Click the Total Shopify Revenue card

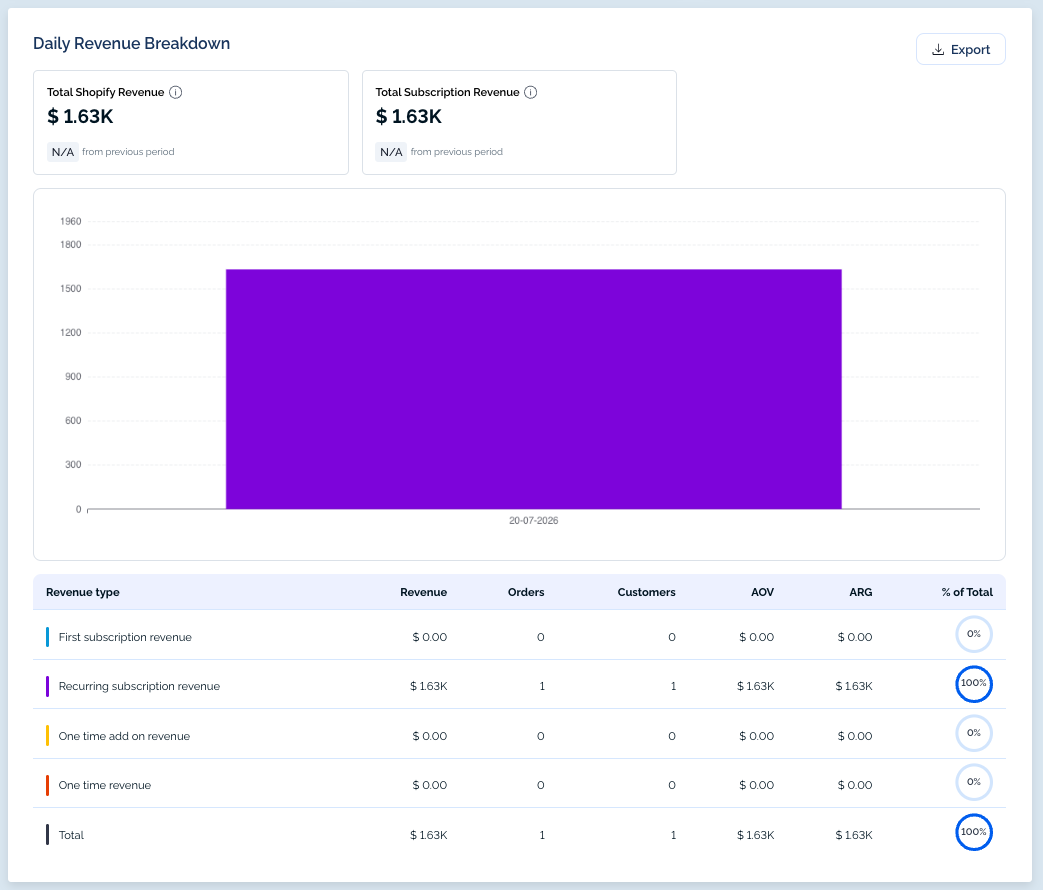click(x=191, y=122)
